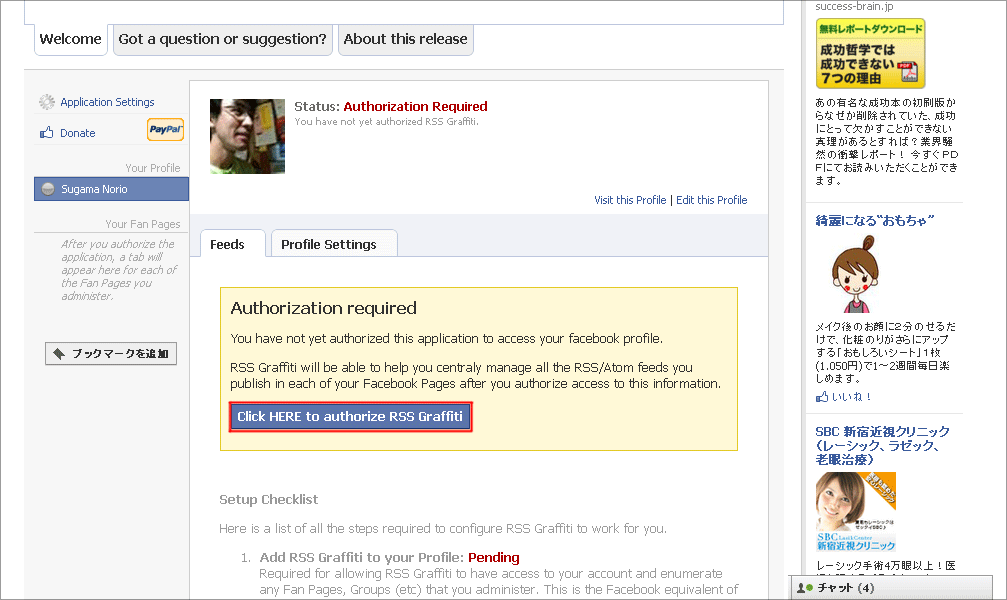Click the Application Settings gear icon

46,101
